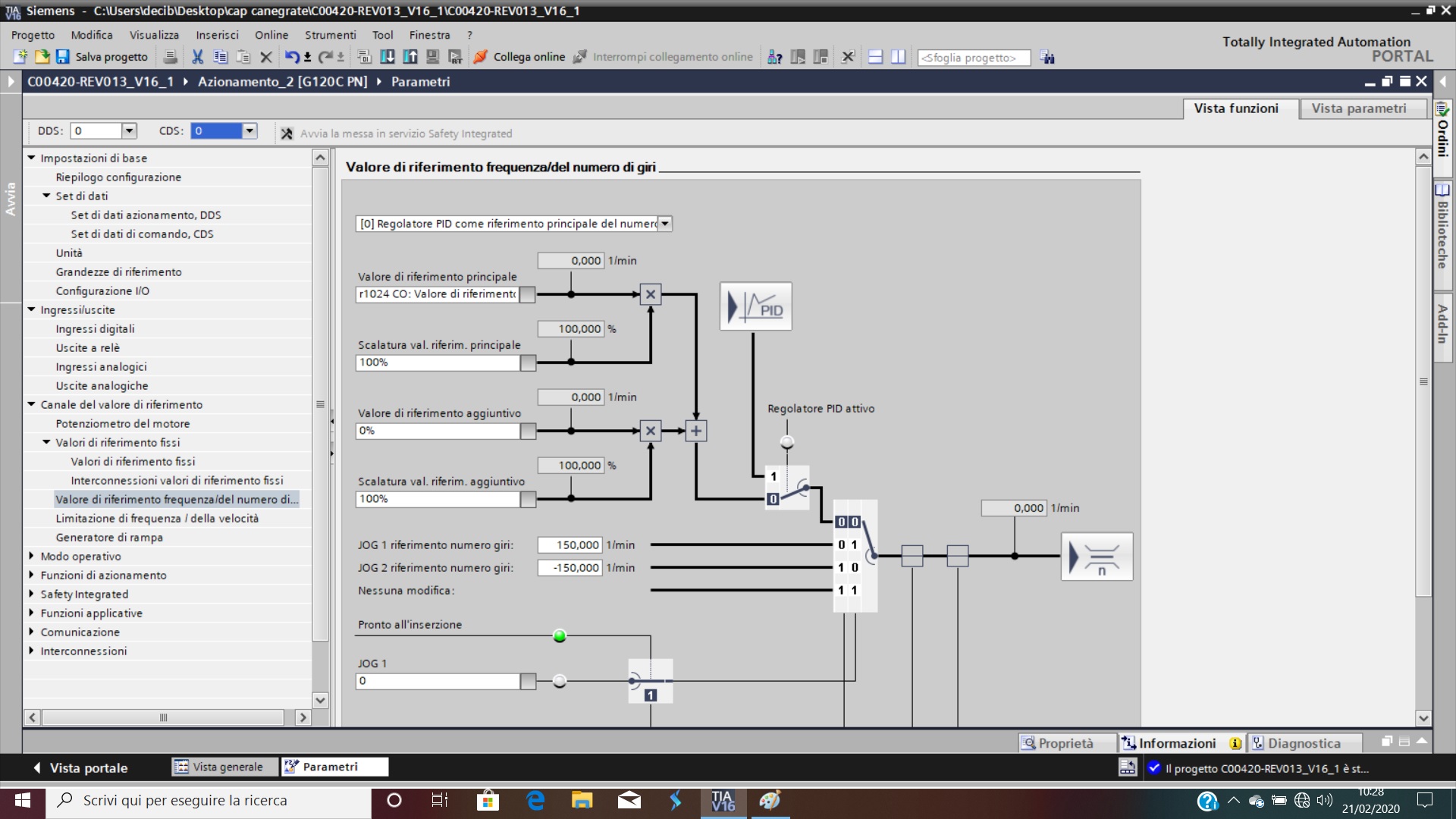This screenshot has height=819, width=1456.
Task: Switch to the Vista parametri tab
Action: point(1363,108)
